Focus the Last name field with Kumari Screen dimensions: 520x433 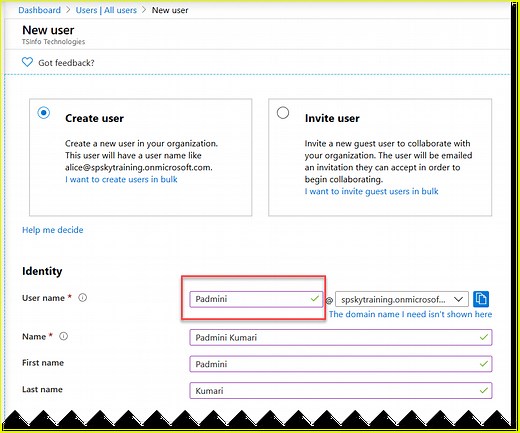coord(341,390)
